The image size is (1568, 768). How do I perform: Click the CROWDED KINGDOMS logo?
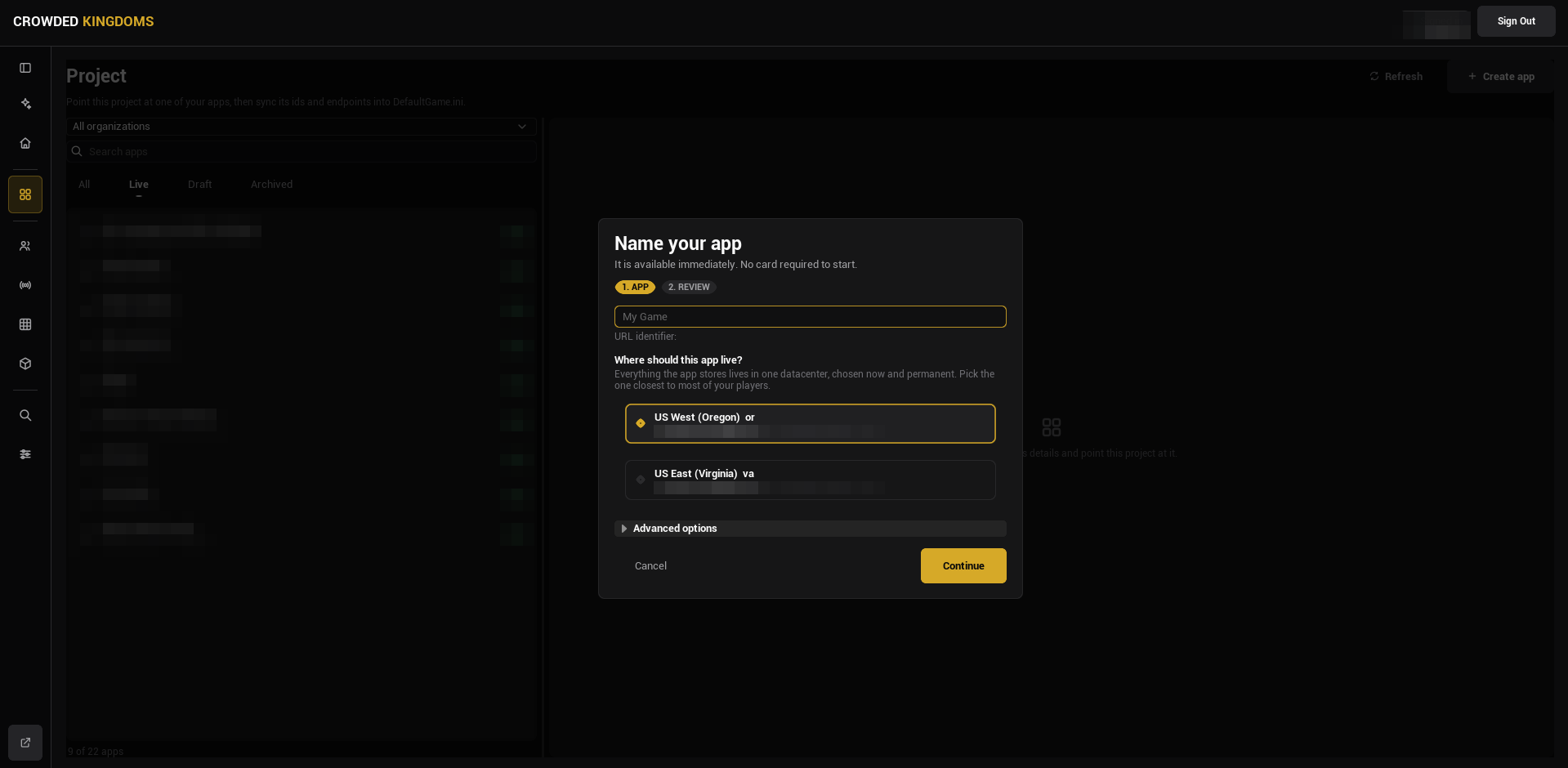[83, 21]
